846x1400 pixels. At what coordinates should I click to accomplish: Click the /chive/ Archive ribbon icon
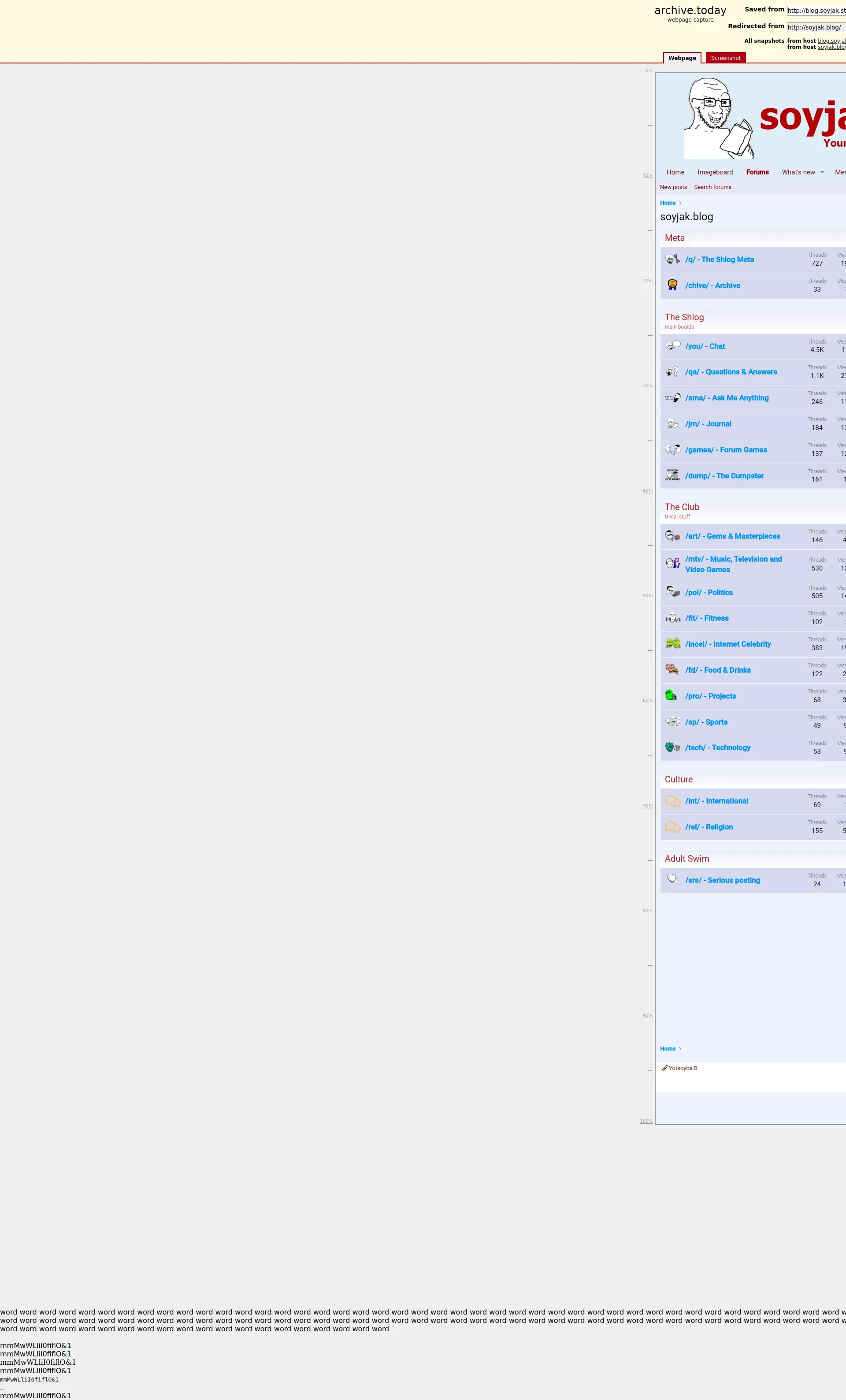pos(673,285)
